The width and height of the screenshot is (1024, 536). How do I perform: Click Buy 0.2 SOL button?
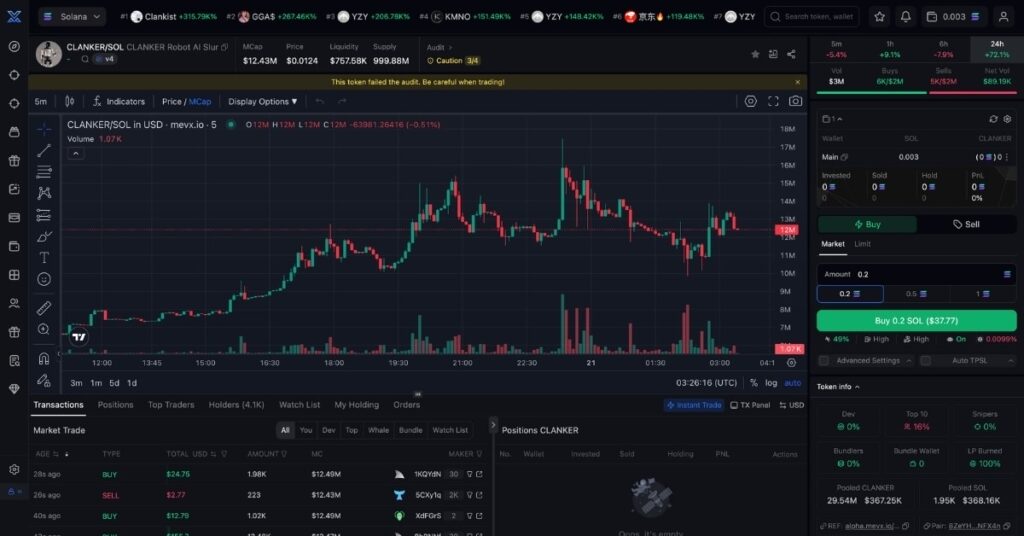click(x=916, y=321)
